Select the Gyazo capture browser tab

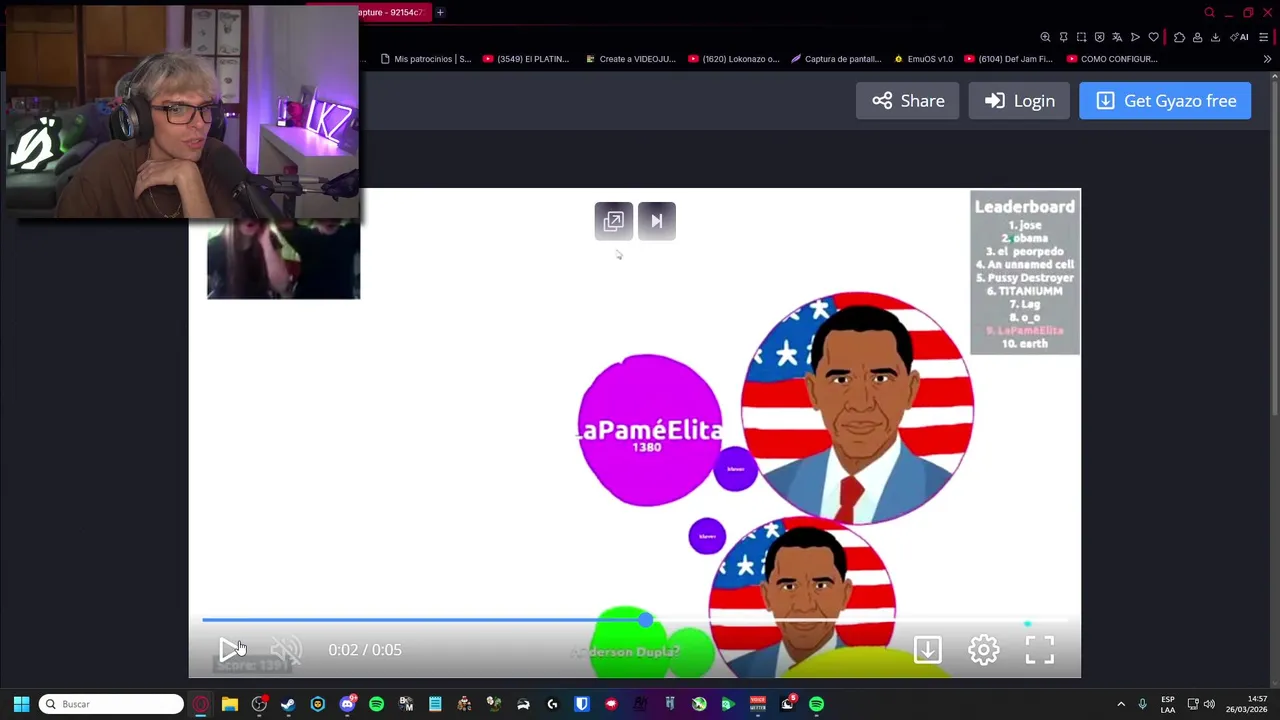tap(393, 12)
